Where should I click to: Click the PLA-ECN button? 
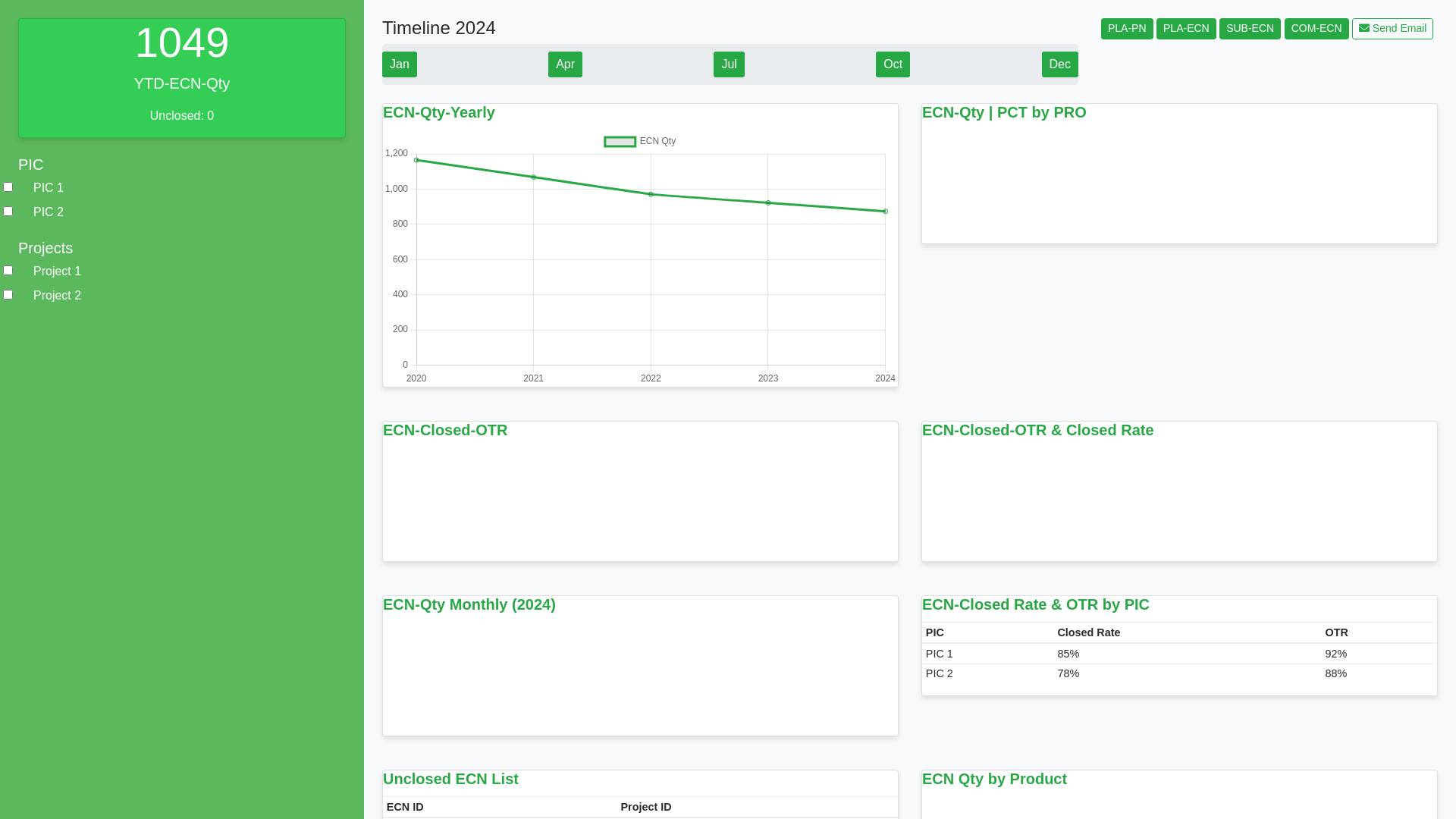(x=1186, y=28)
